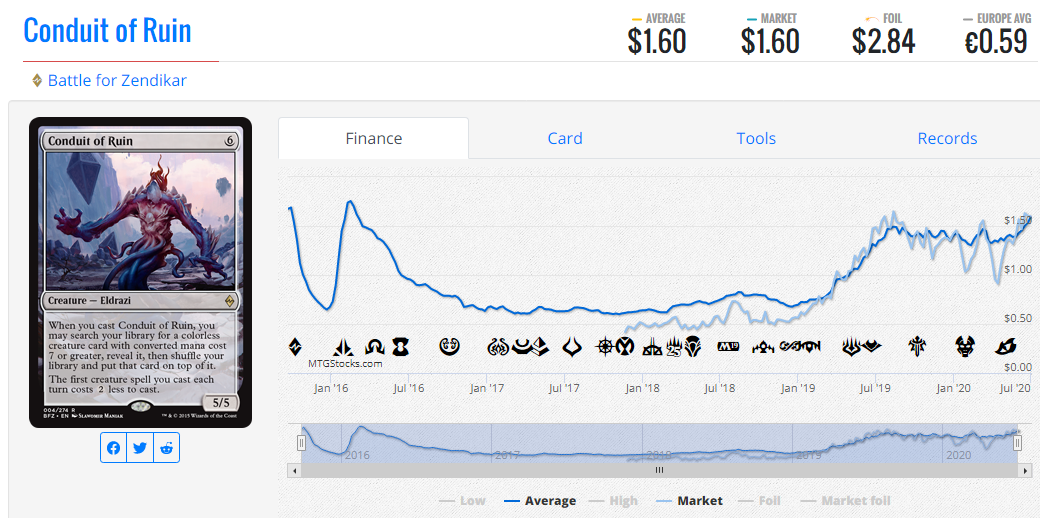Click the Conduit of Ruin card image
This screenshot has width=1040, height=518.
(x=140, y=273)
